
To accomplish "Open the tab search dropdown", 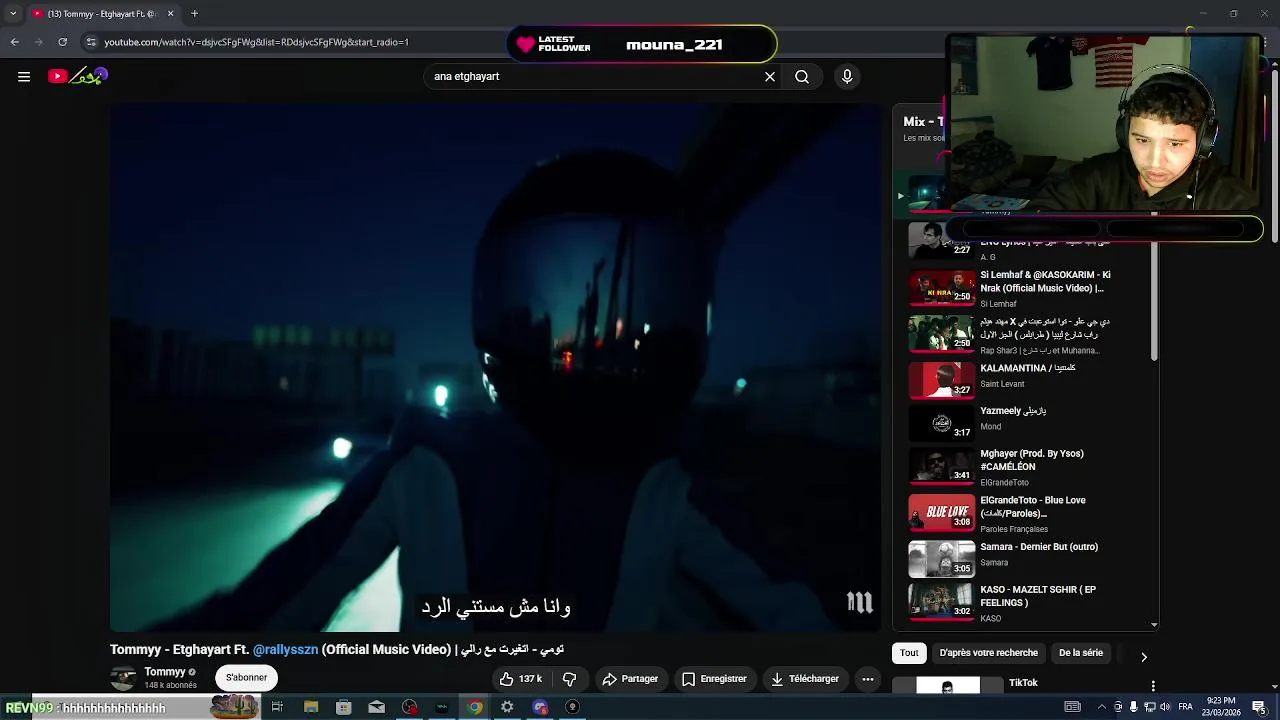I will pyautogui.click(x=13, y=13).
